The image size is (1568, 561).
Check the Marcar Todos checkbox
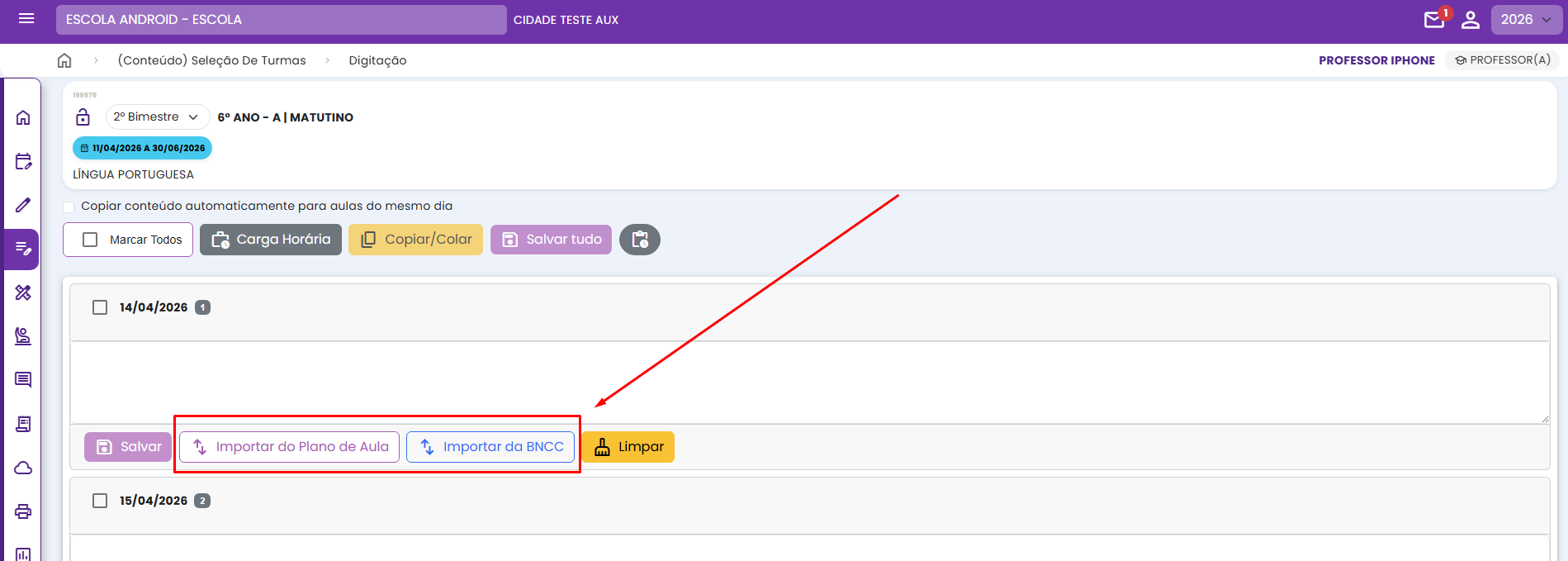click(91, 240)
